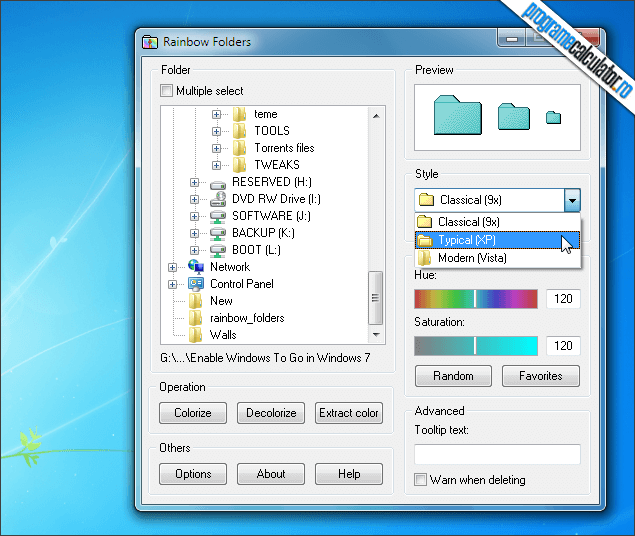
Task: Enable the Multiple select checkbox
Action: pos(166,90)
